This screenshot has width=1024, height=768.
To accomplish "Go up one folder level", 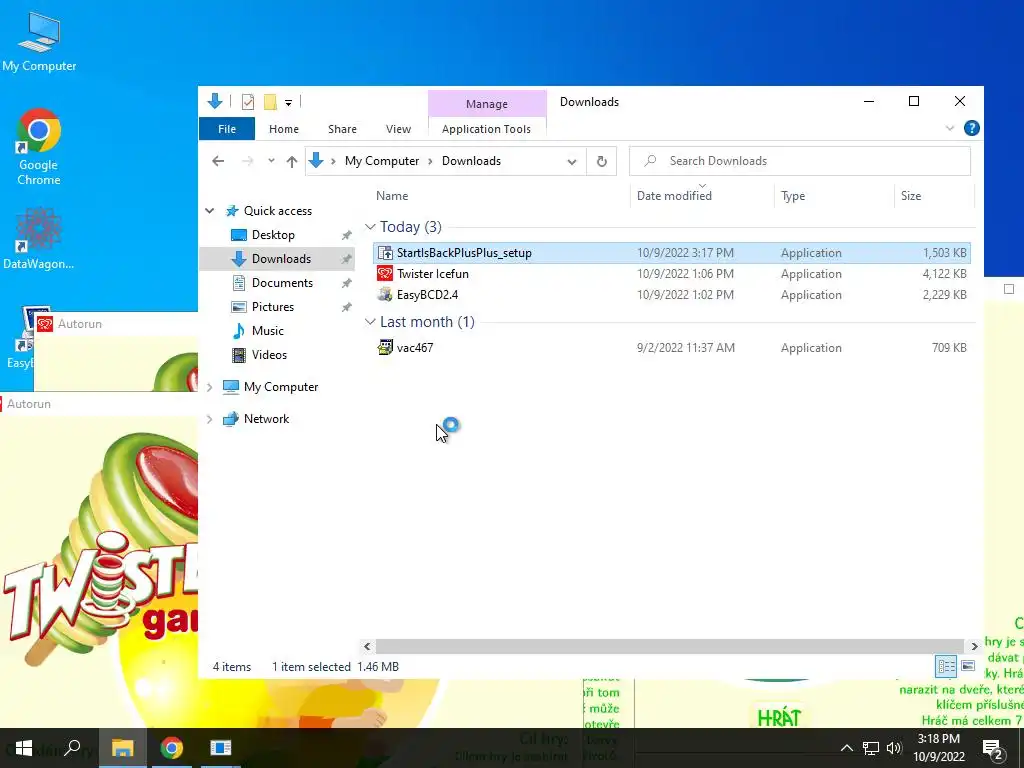I will click(x=292, y=161).
